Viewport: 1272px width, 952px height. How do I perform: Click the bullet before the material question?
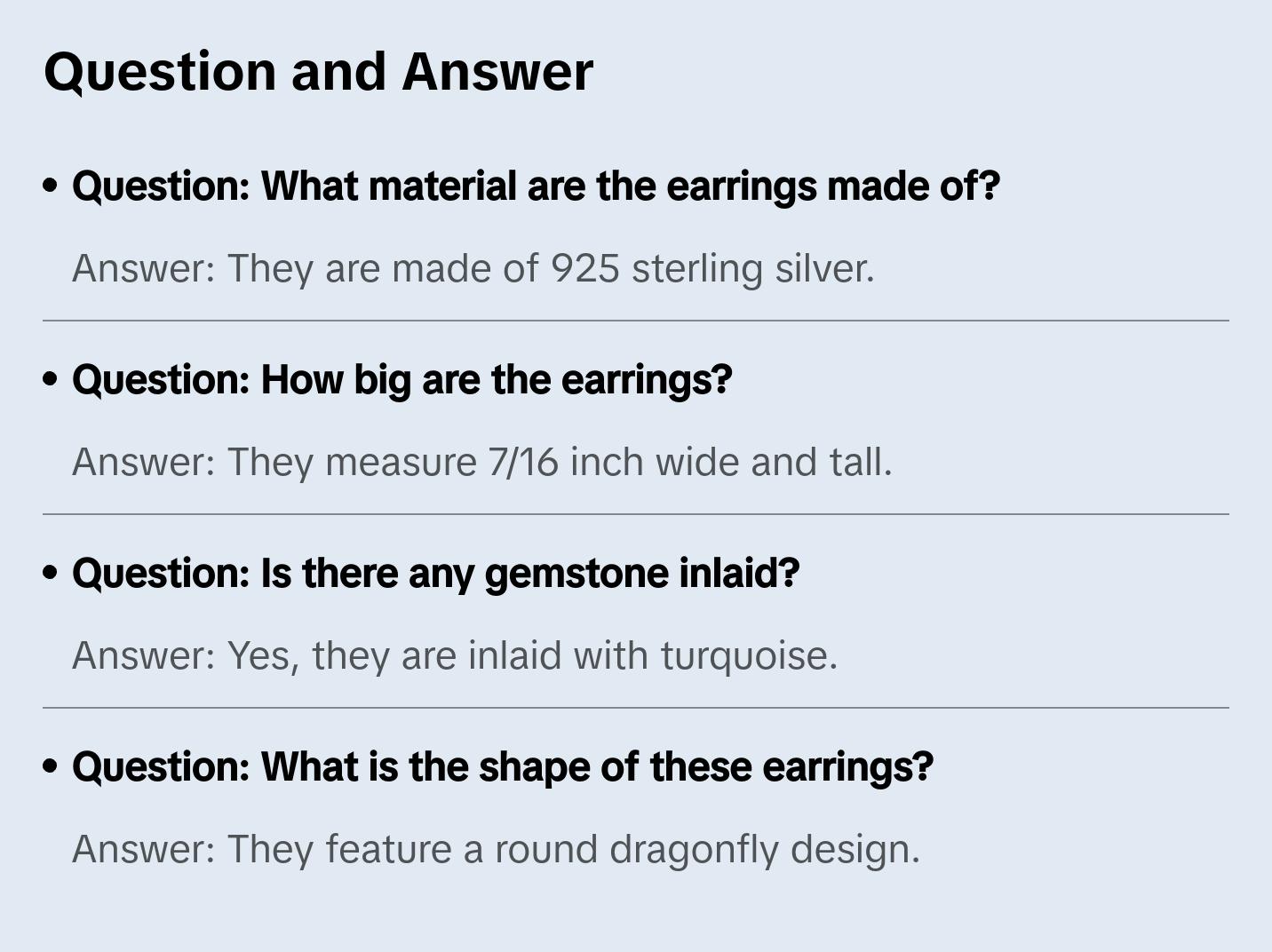click(51, 186)
